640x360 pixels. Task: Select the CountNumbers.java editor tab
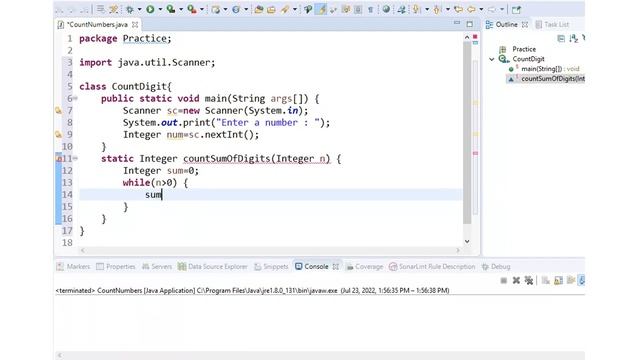pos(97,25)
